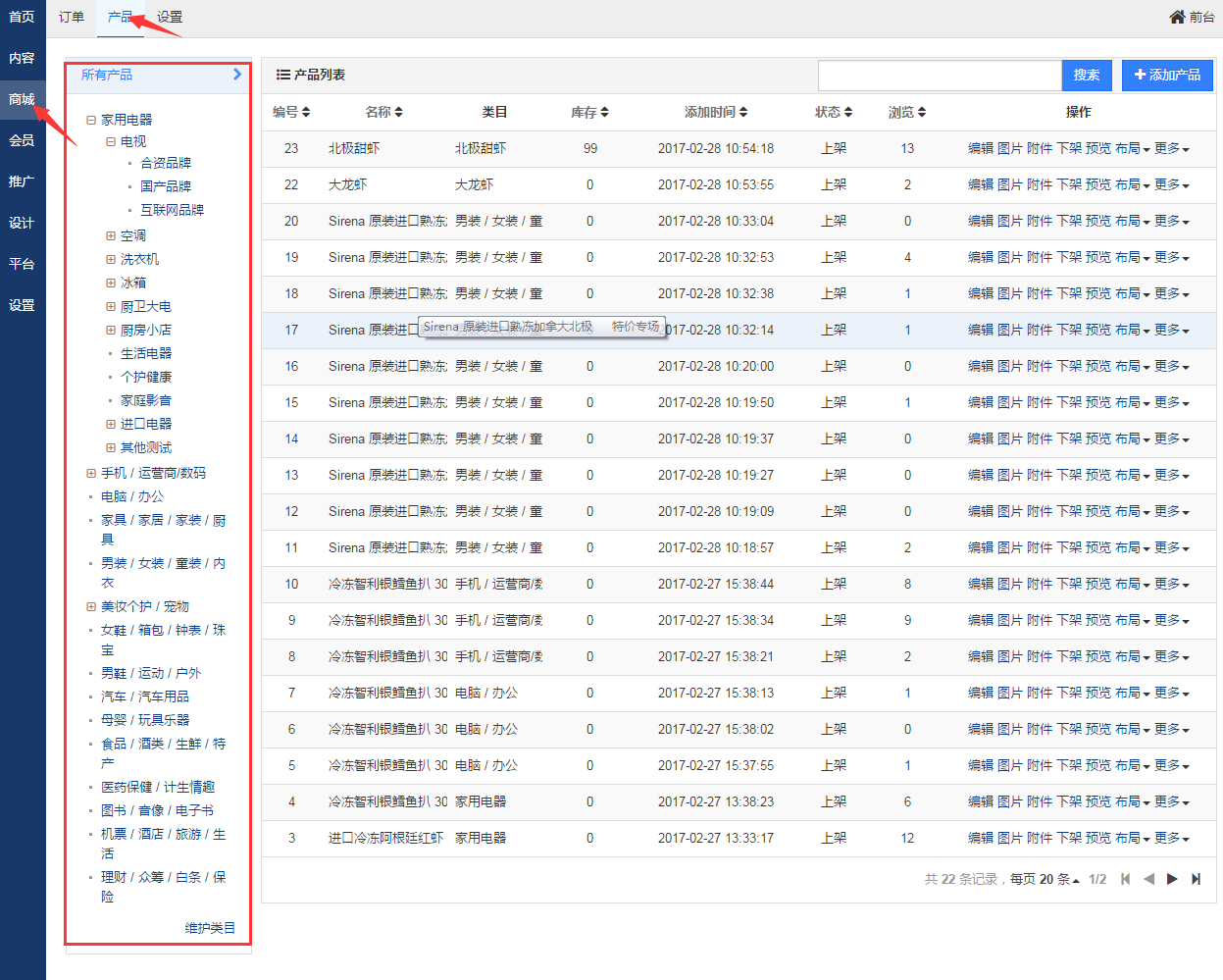
Task: Open 更多 dropdown for product 23
Action: [x=1172, y=149]
